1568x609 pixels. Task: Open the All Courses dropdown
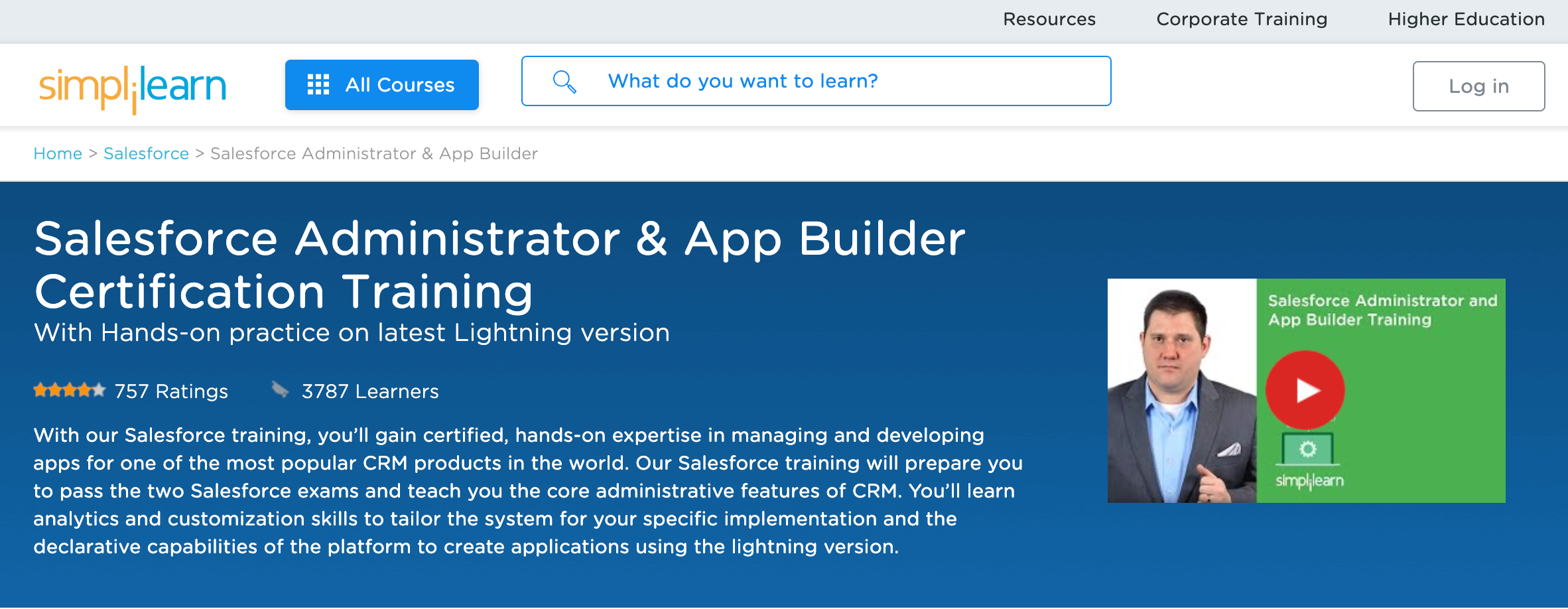381,84
